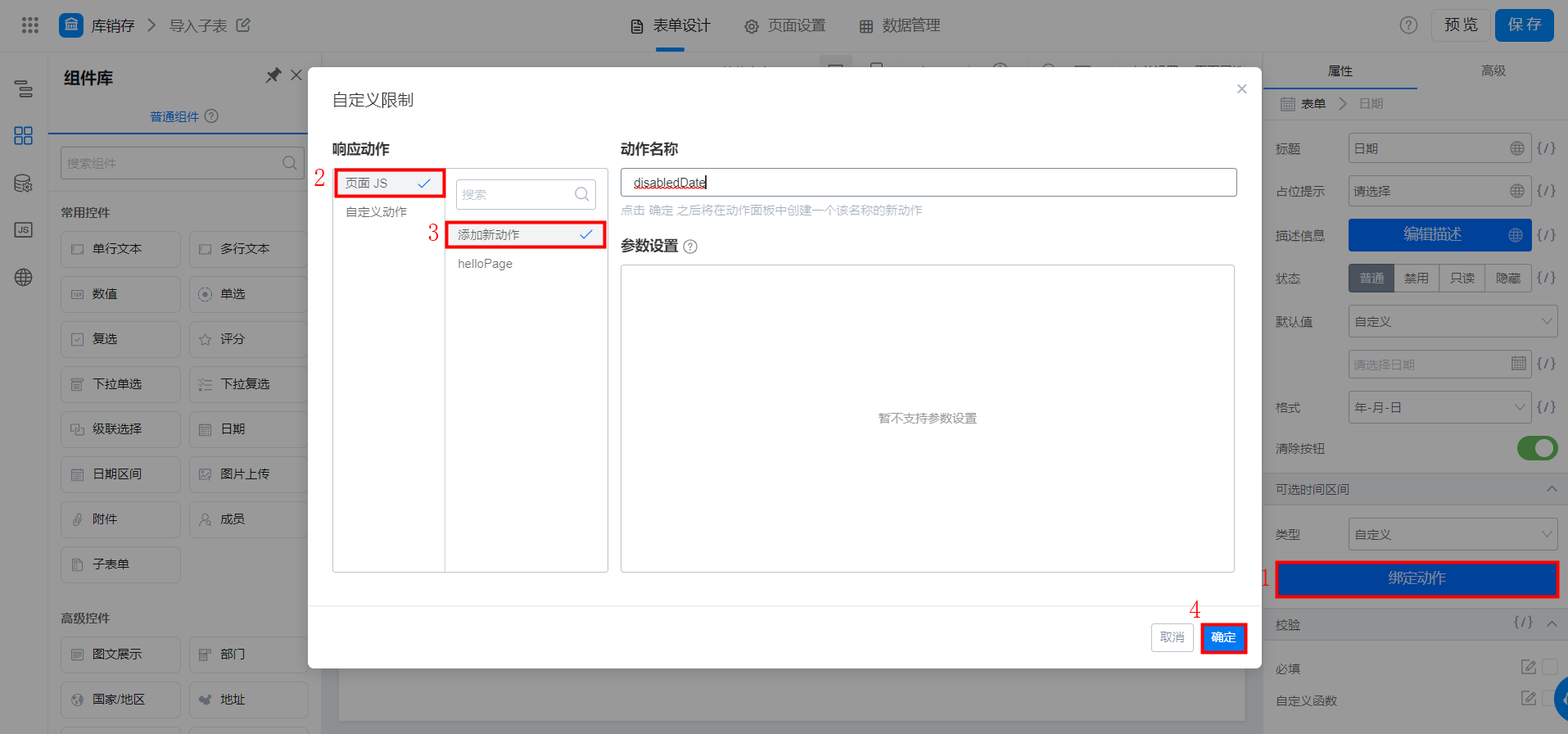Viewport: 1568px width, 734px height.
Task: Click the edit icon next to 必填
Action: [x=1528, y=667]
